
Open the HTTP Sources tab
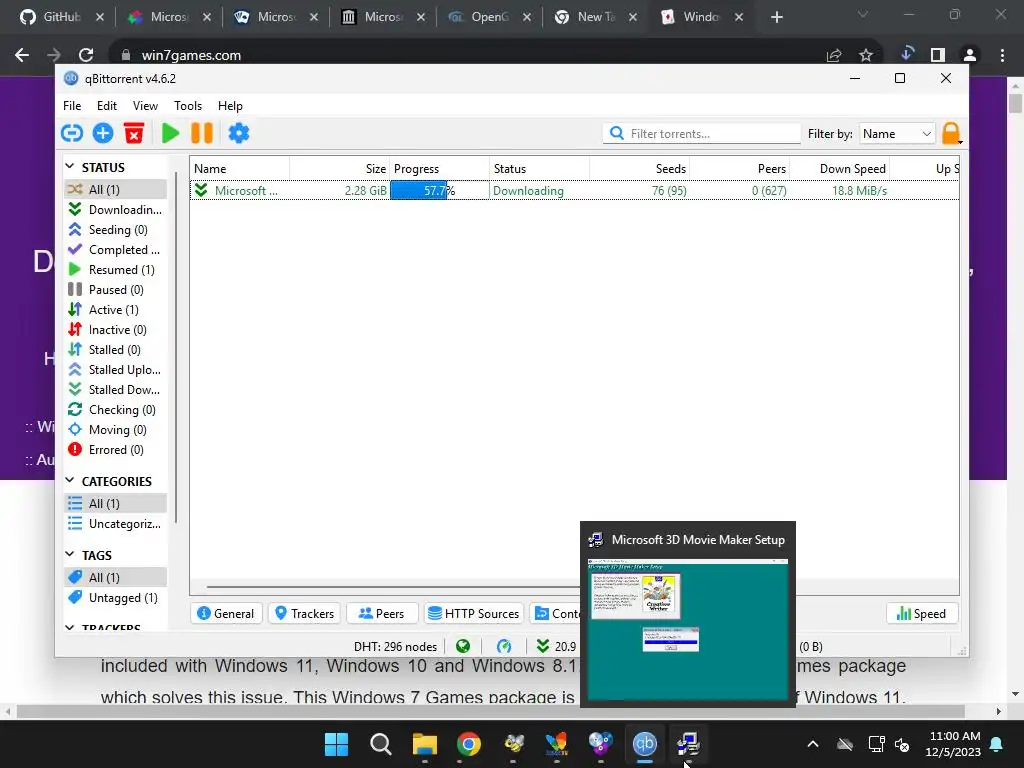coord(473,614)
